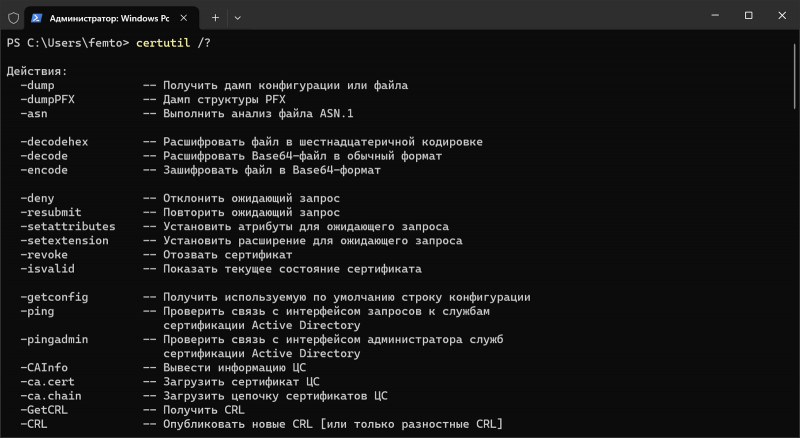Click on the -decodehex option text
Screen dimensions: 800x438
[x=54, y=142]
